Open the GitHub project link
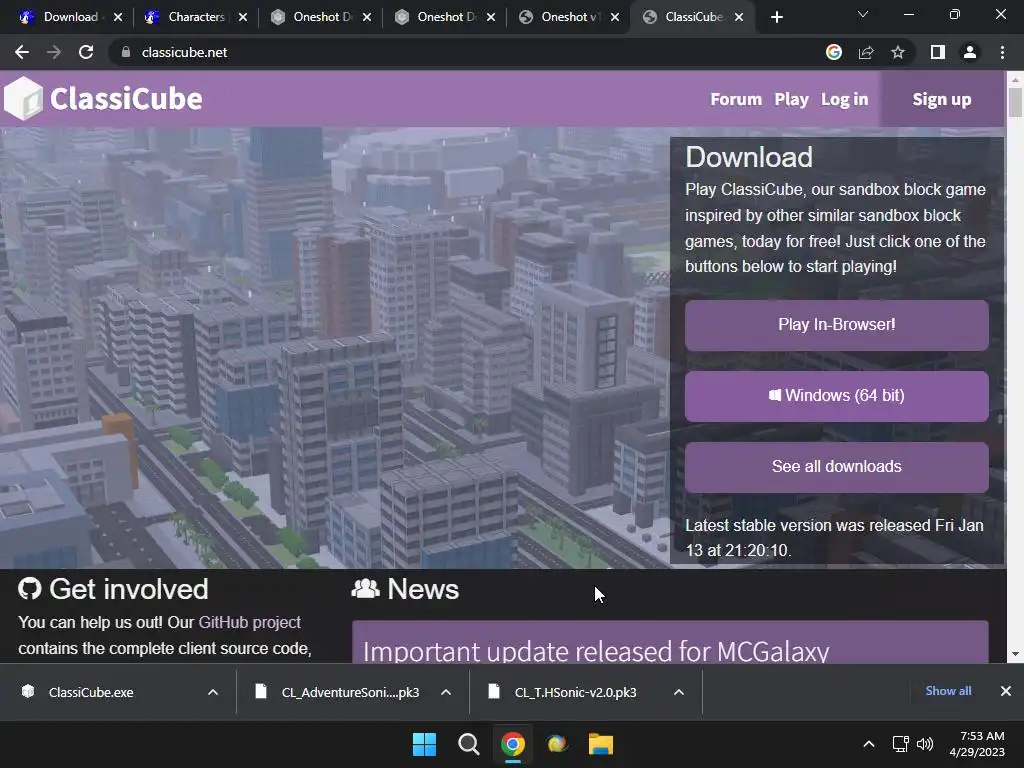The height and width of the screenshot is (768, 1024). pyautogui.click(x=249, y=622)
